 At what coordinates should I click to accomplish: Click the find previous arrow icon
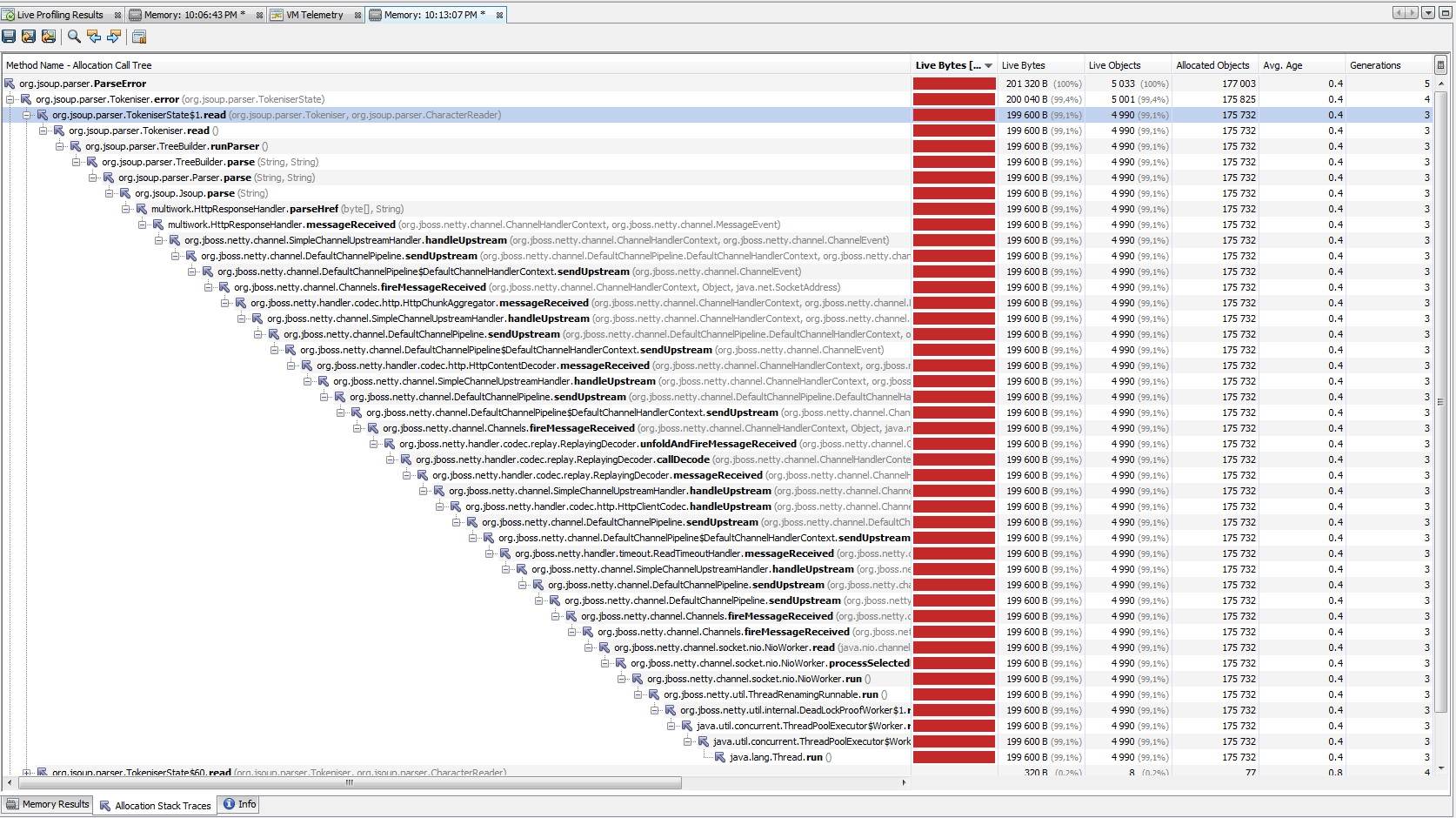click(x=94, y=37)
